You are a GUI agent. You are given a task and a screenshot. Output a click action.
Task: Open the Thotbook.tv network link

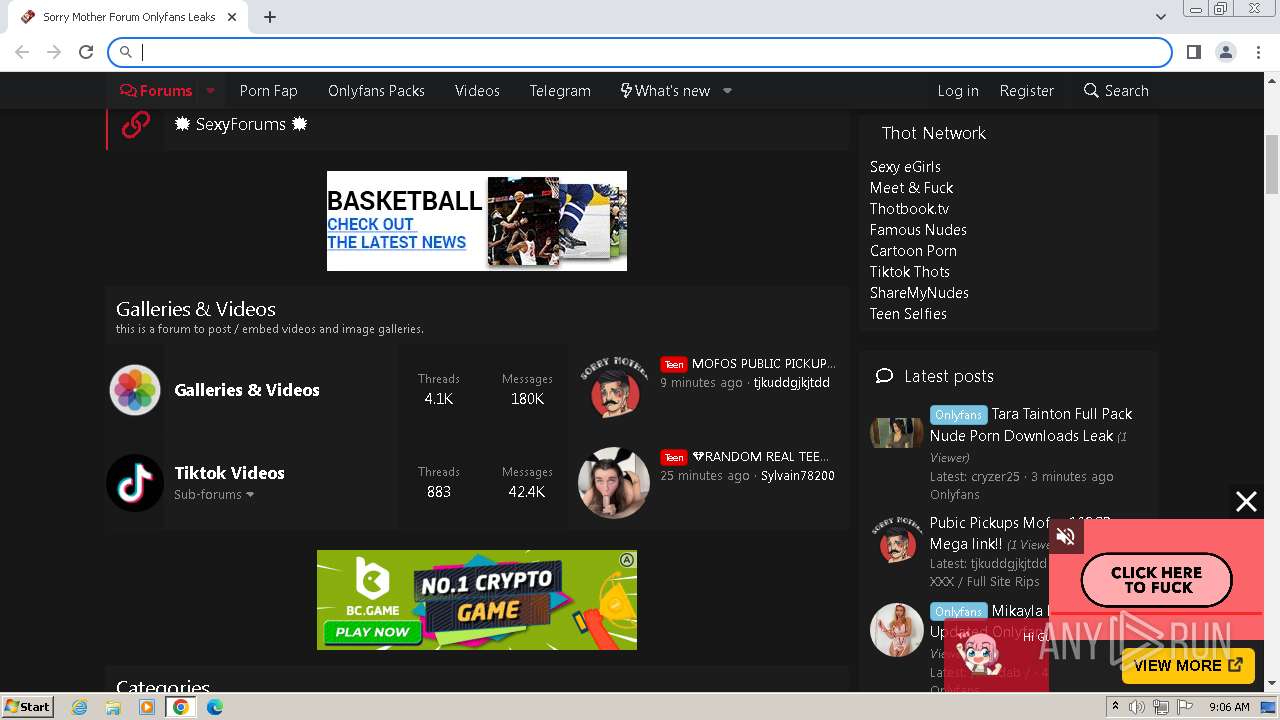[x=909, y=208]
